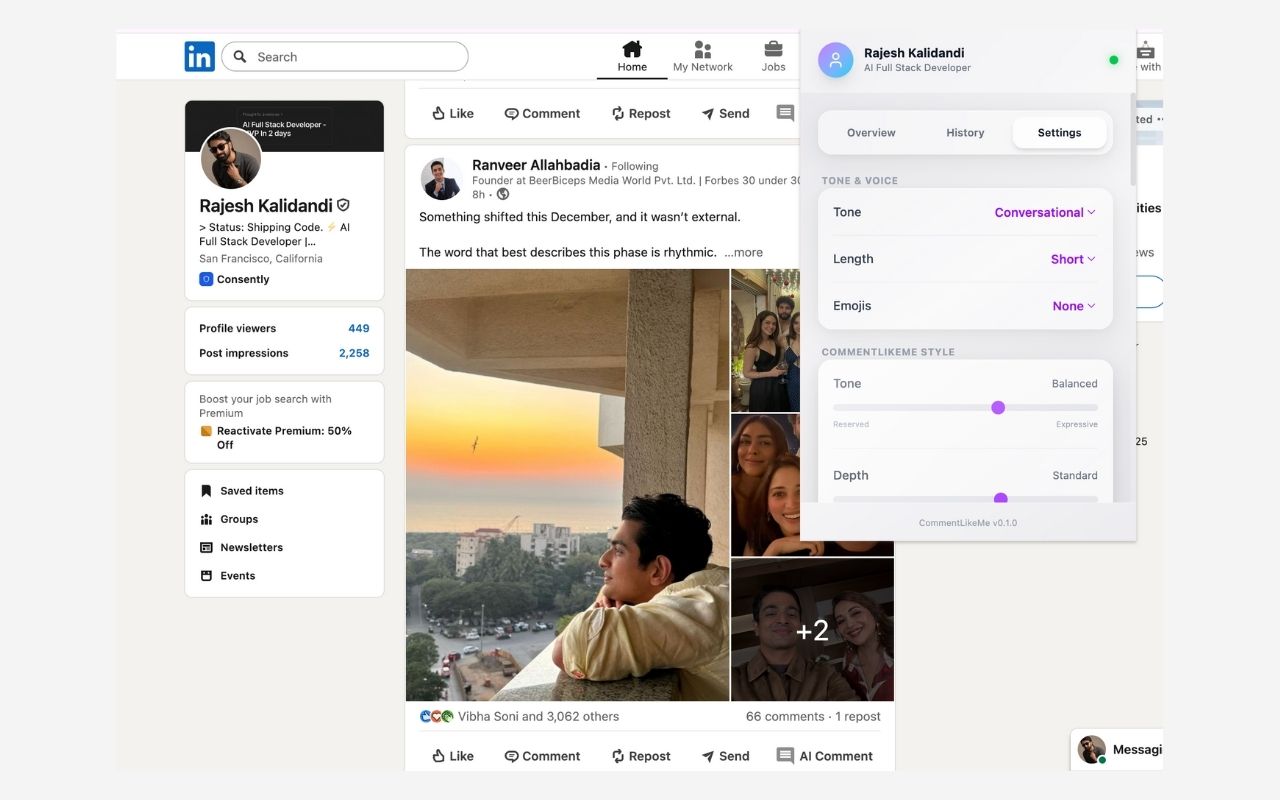Open the Home navigation icon
This screenshot has width=1280, height=800.
(632, 50)
